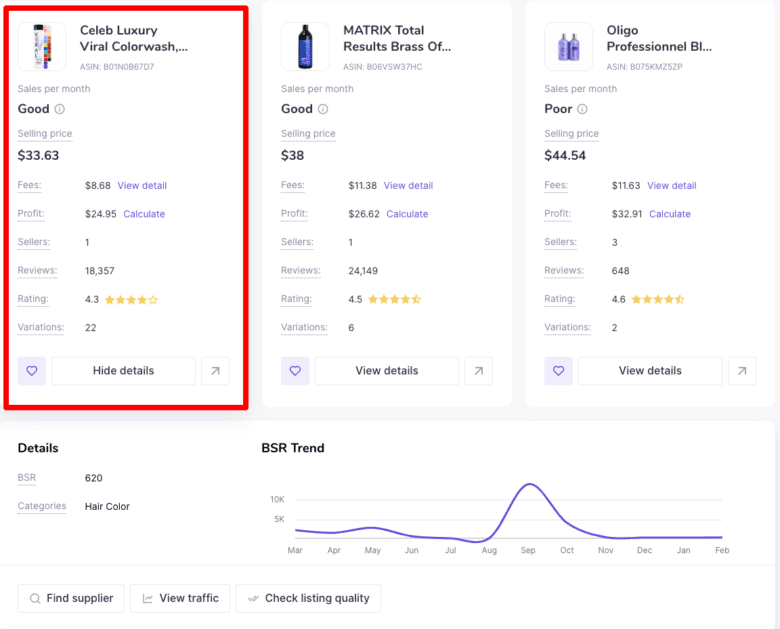
Task: View fee detail for Oligo product
Action: (x=672, y=186)
